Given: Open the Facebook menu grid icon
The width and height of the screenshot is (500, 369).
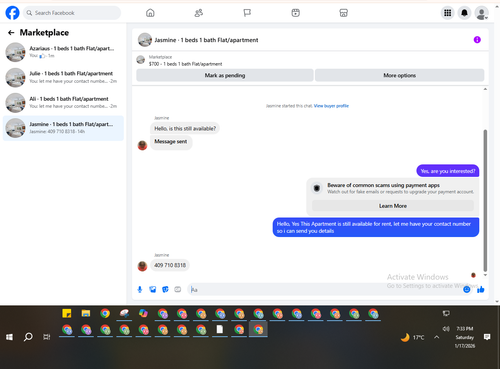Looking at the screenshot, I should [x=448, y=13].
